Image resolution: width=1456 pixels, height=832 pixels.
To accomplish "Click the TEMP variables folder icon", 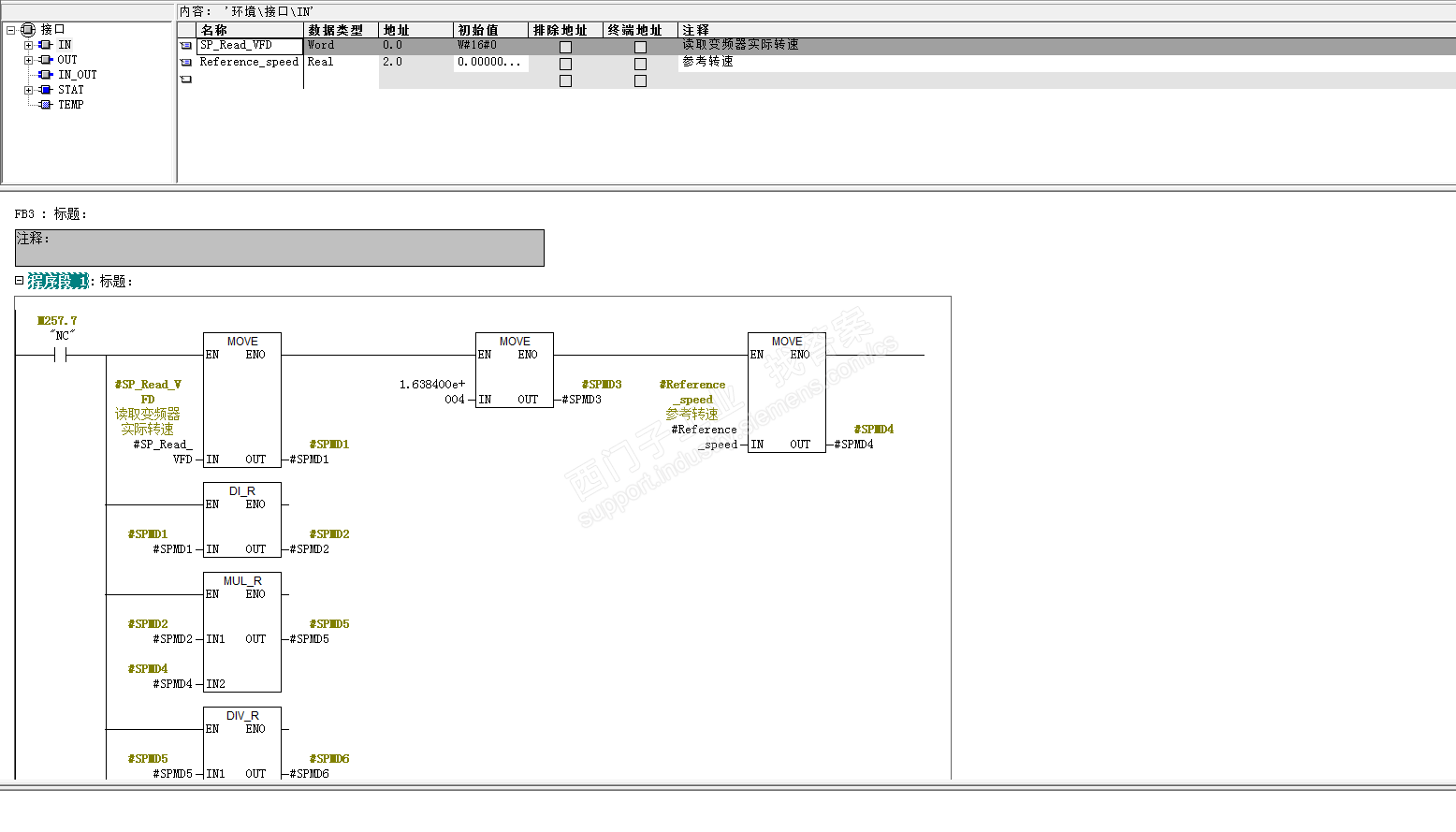I will [45, 105].
